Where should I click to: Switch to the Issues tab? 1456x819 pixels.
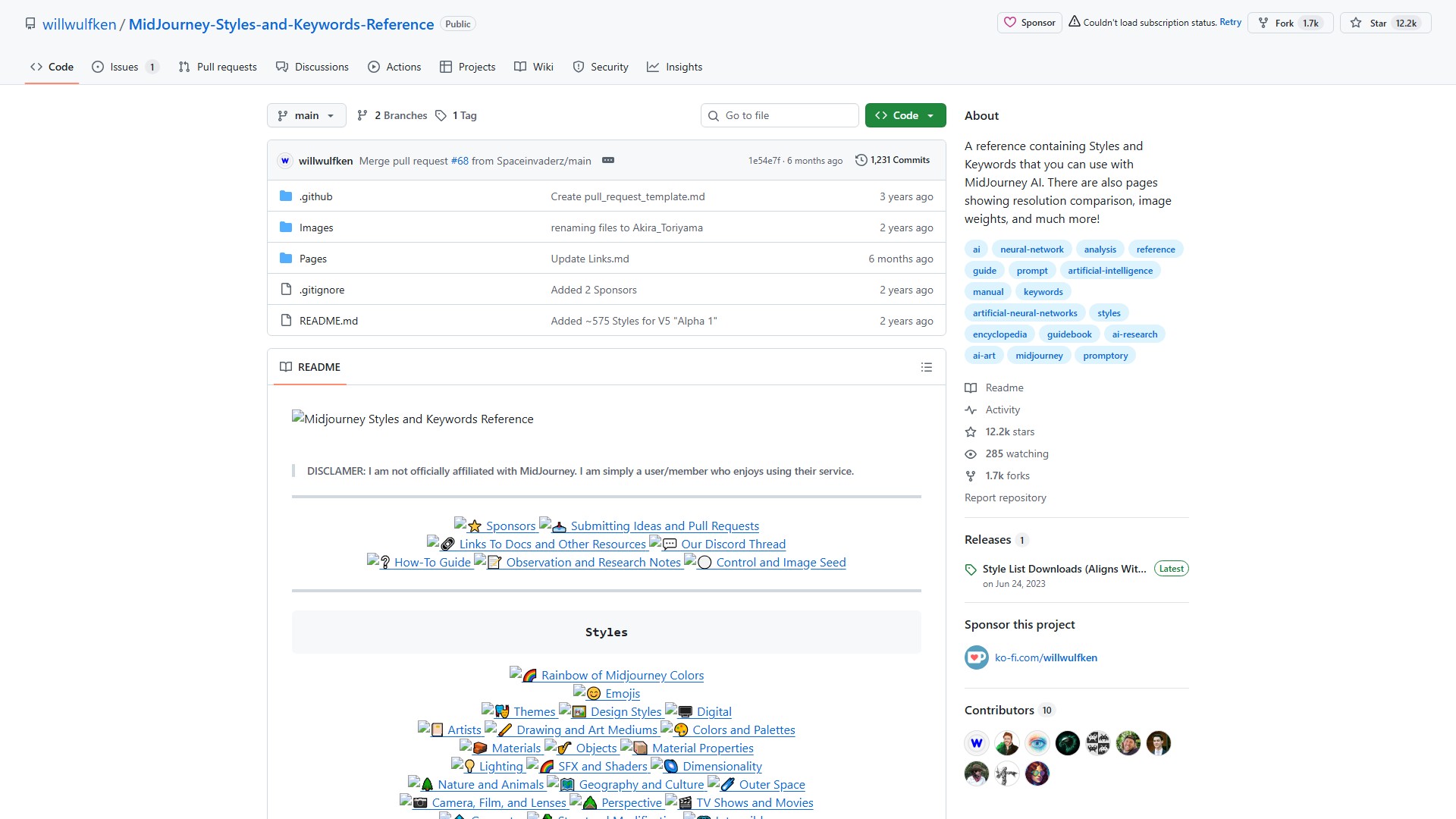pyautogui.click(x=124, y=67)
